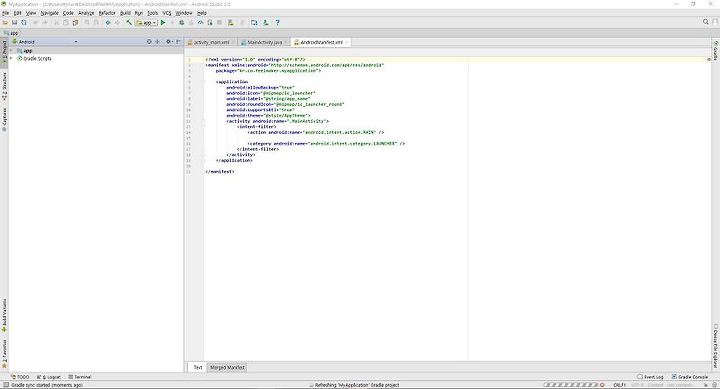Open the Navigate menu
Image resolution: width=720 pixels, height=389 pixels.
point(50,13)
